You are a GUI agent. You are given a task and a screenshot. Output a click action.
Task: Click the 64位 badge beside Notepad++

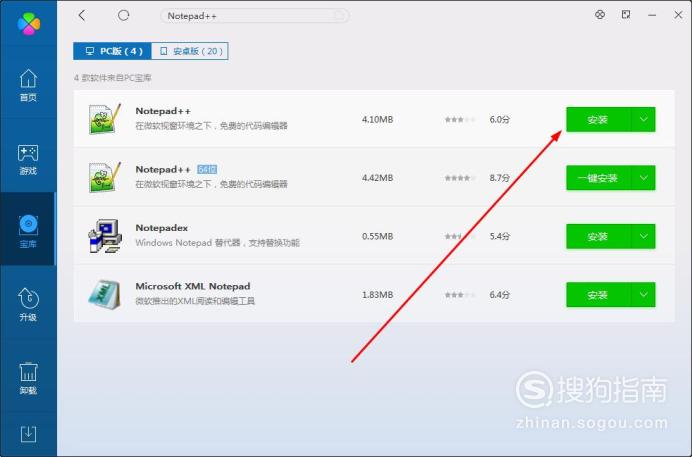pos(207,169)
